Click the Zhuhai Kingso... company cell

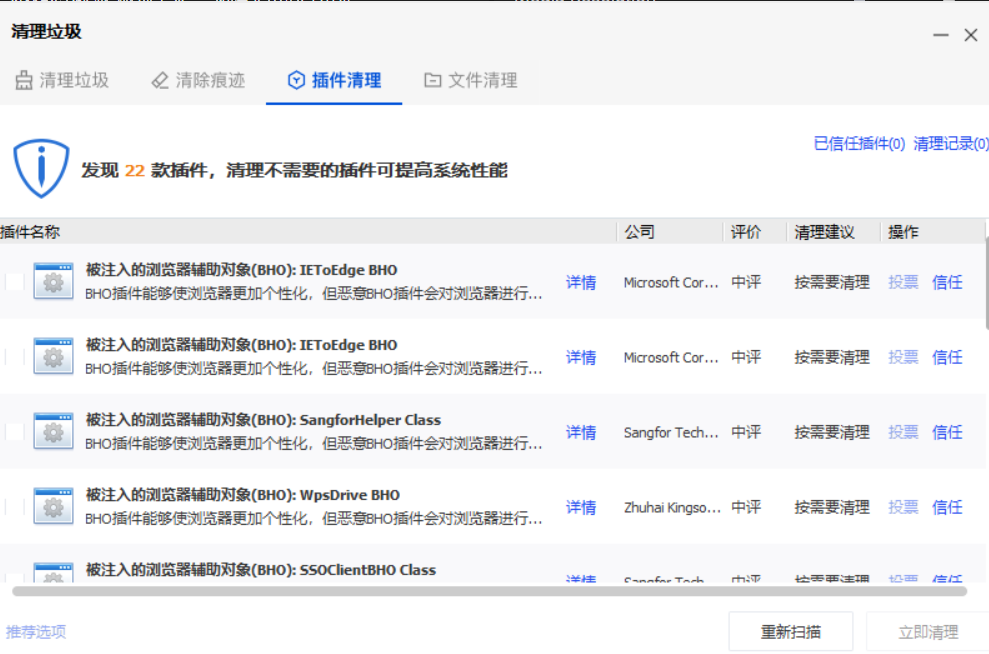coord(672,507)
